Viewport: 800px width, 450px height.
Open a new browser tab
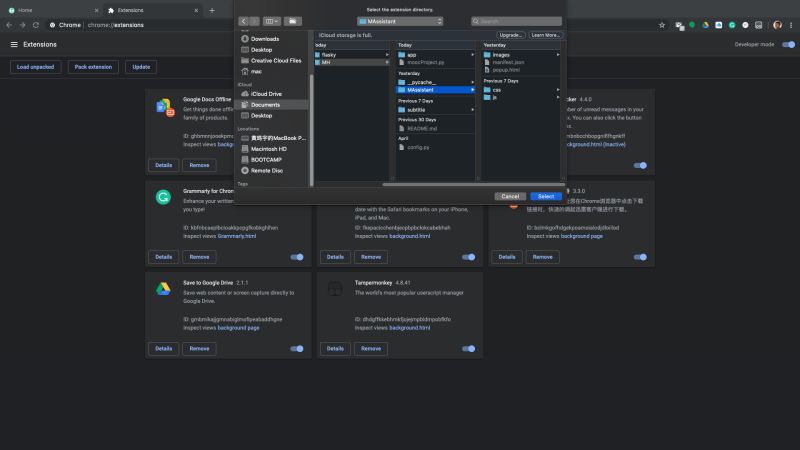(x=212, y=10)
